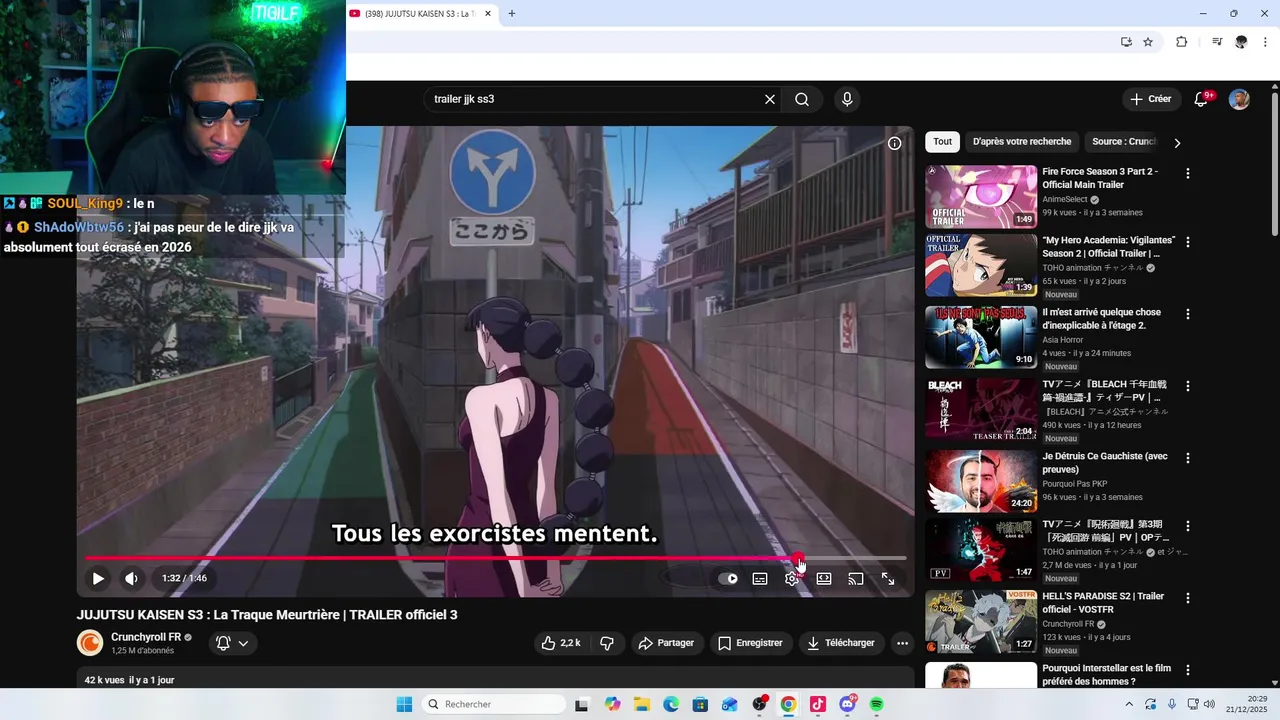Click the Enregistrer save button
Image resolution: width=1280 pixels, height=720 pixels.
pyautogui.click(x=751, y=643)
